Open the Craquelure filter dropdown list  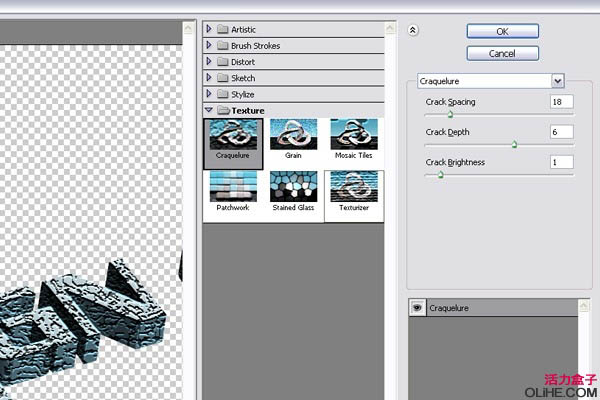tap(557, 80)
